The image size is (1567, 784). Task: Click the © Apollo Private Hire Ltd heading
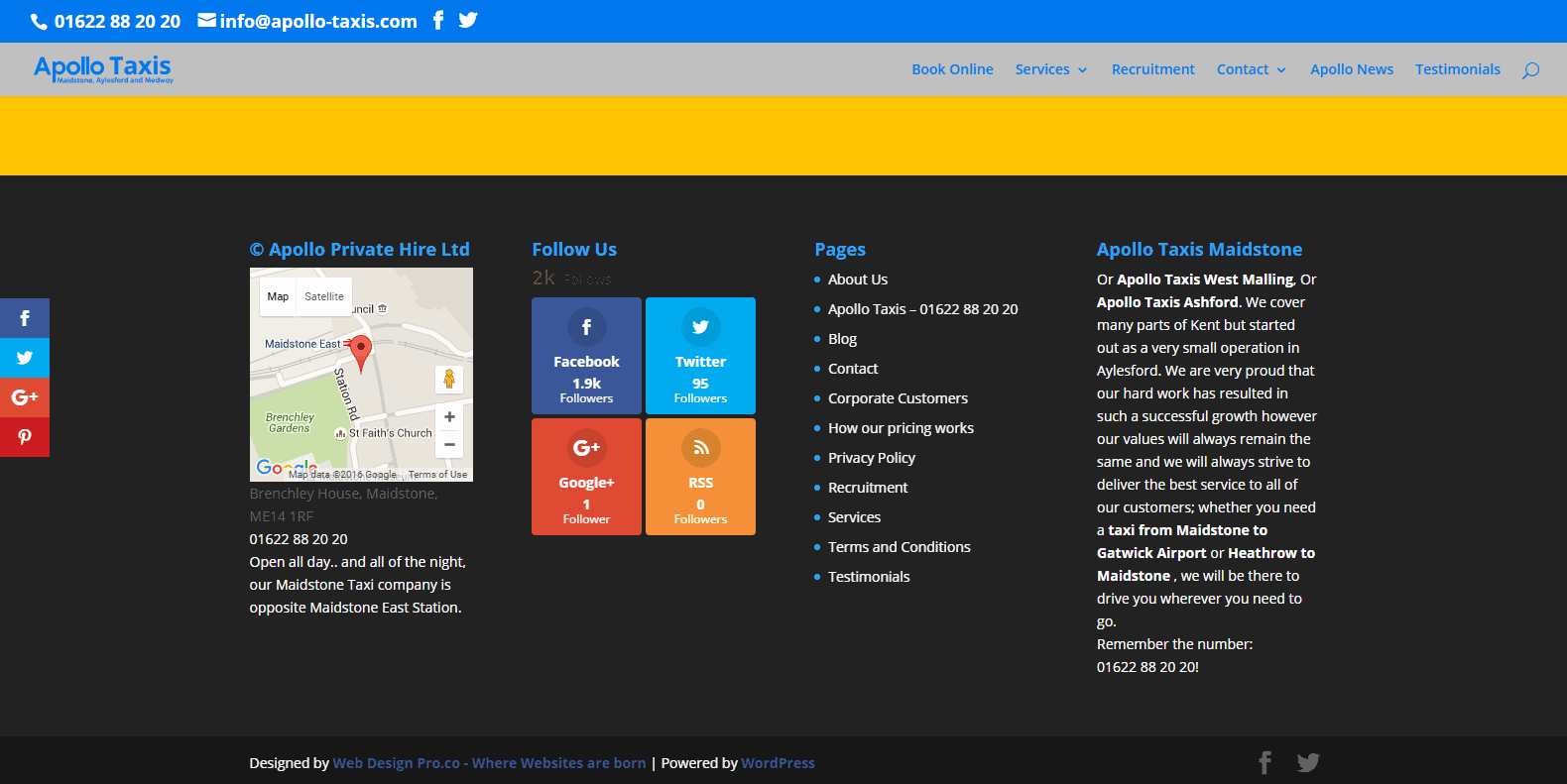click(x=360, y=250)
